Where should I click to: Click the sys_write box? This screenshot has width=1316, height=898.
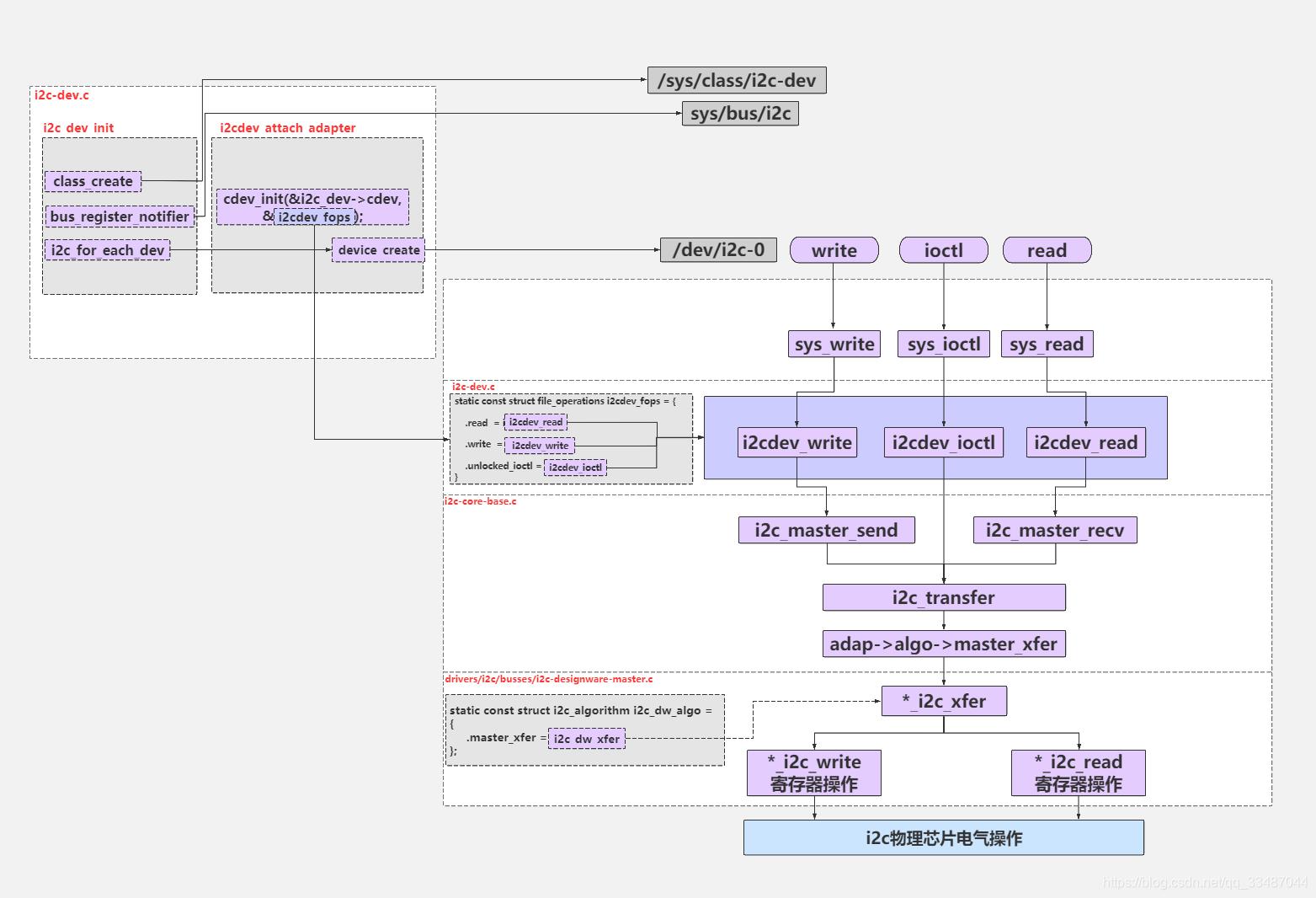click(834, 344)
